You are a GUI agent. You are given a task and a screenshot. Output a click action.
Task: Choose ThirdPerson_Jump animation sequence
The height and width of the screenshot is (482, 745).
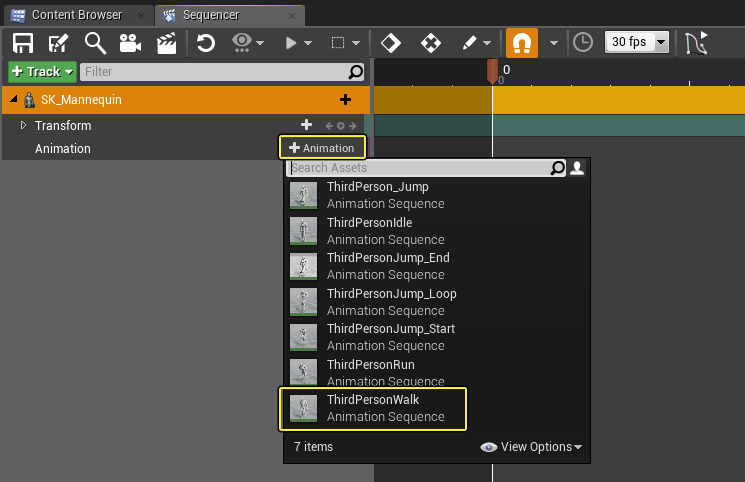(437, 195)
